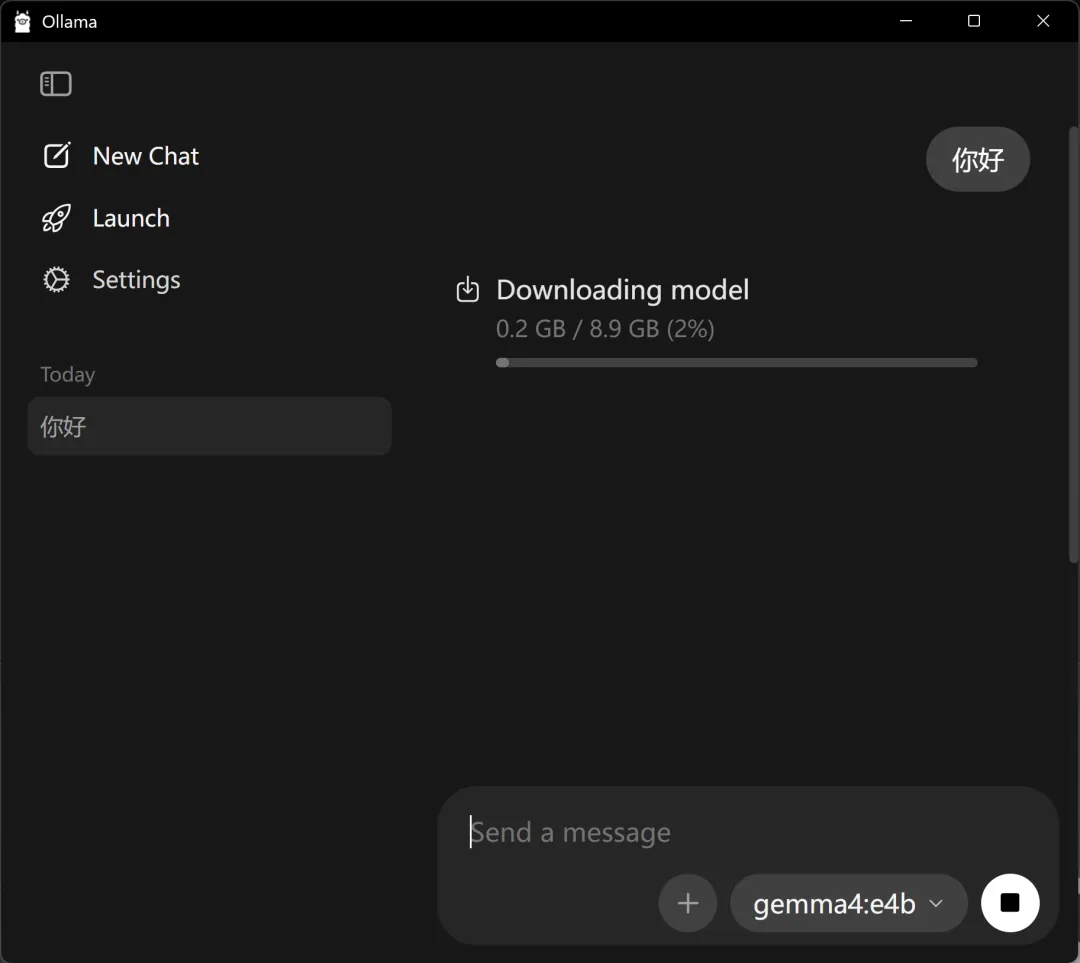1080x963 pixels.
Task: Focus the Send a message input field
Action: pos(747,832)
